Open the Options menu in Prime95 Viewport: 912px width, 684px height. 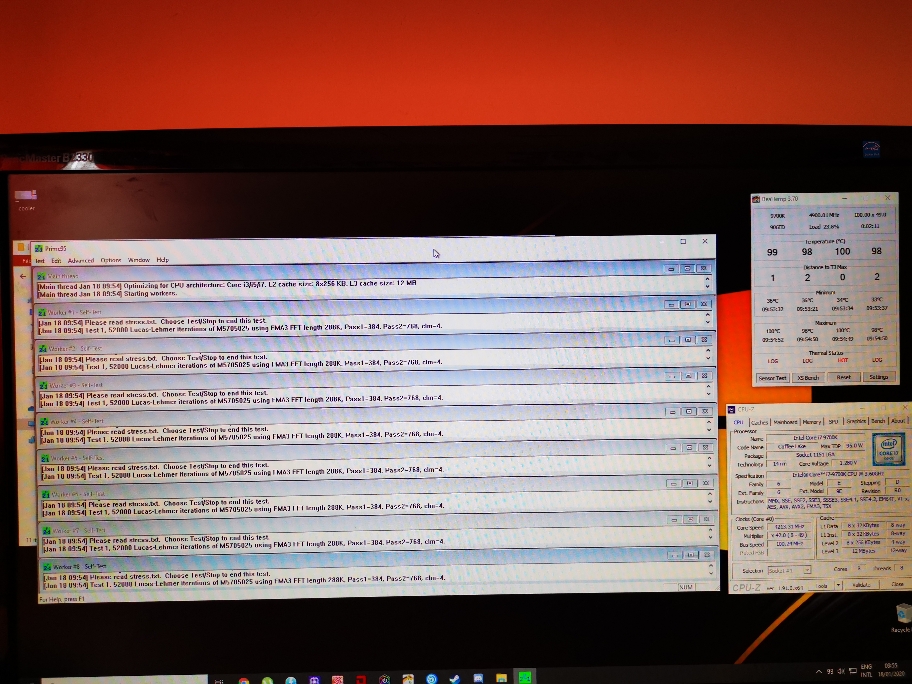111,260
